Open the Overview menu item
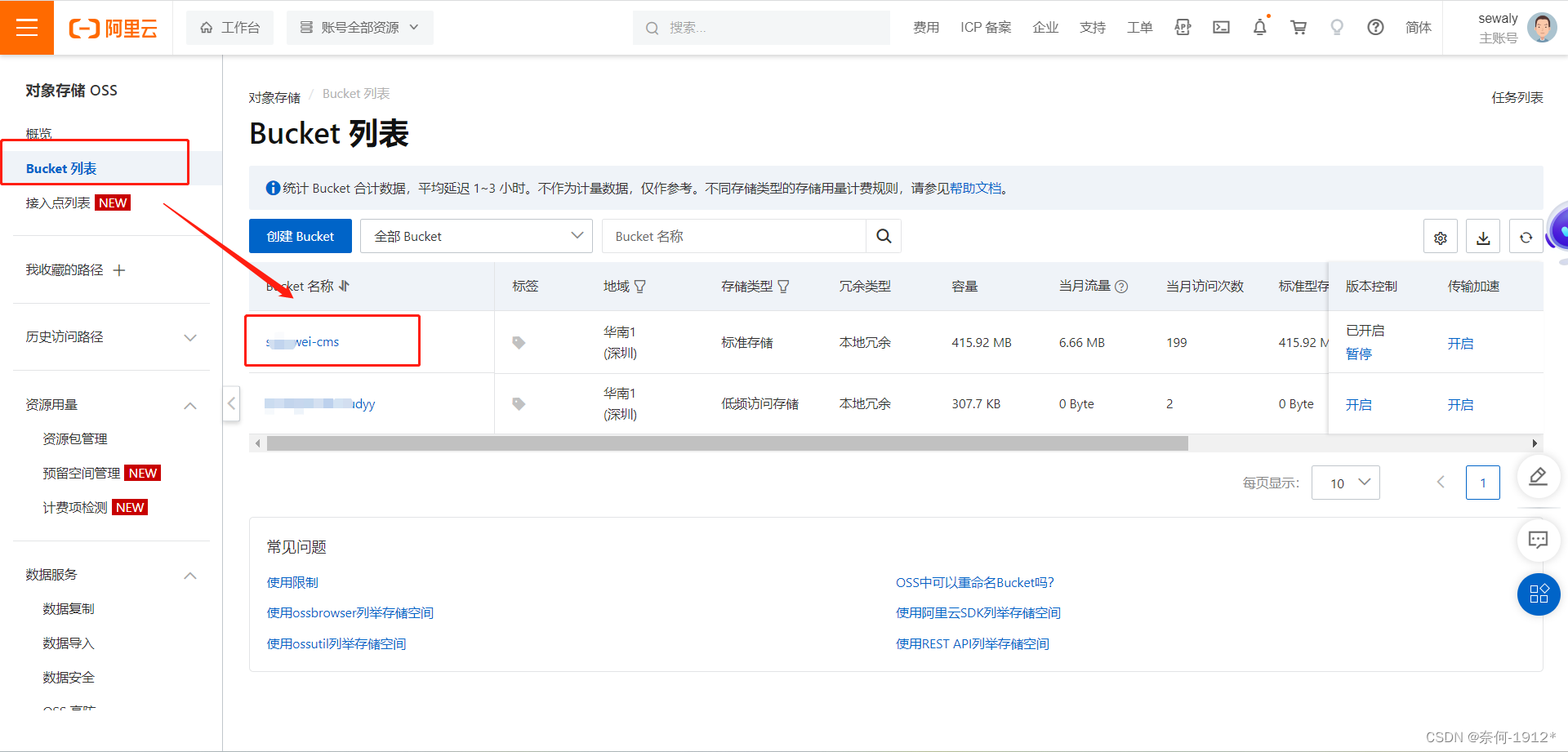The width and height of the screenshot is (1568, 752). coord(39,133)
